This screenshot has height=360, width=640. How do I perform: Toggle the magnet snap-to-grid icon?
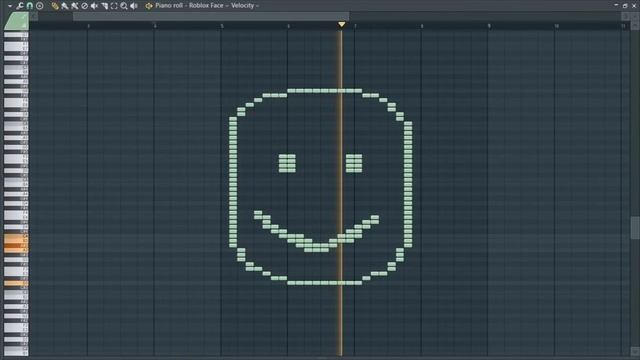click(x=29, y=6)
